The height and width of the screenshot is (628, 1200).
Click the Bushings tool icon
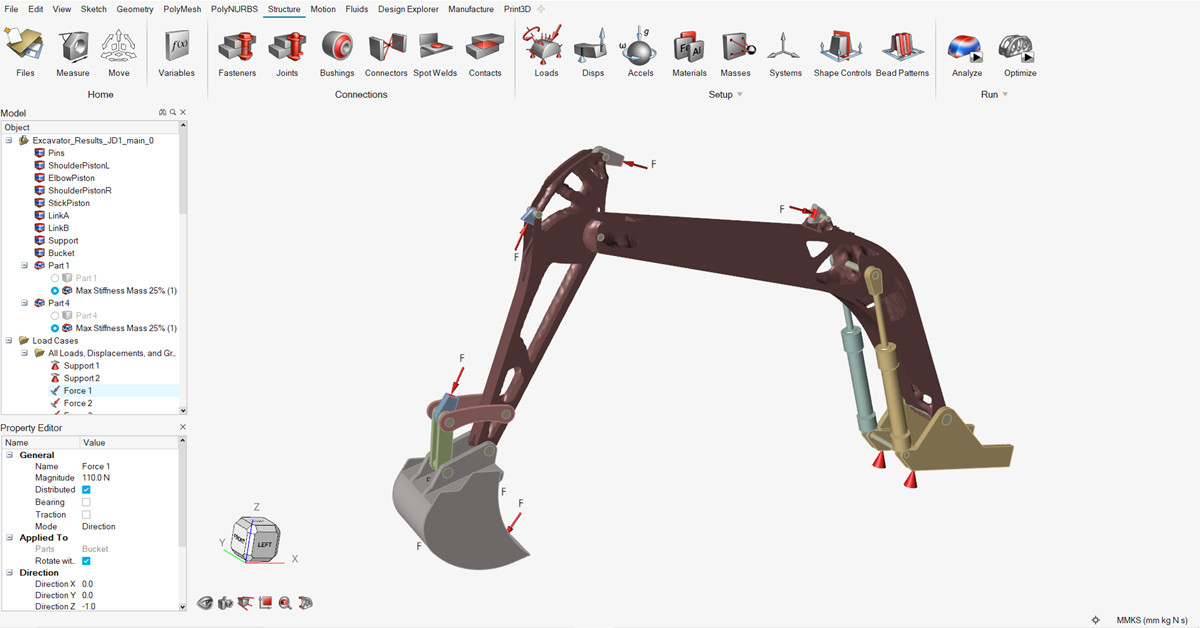point(337,48)
